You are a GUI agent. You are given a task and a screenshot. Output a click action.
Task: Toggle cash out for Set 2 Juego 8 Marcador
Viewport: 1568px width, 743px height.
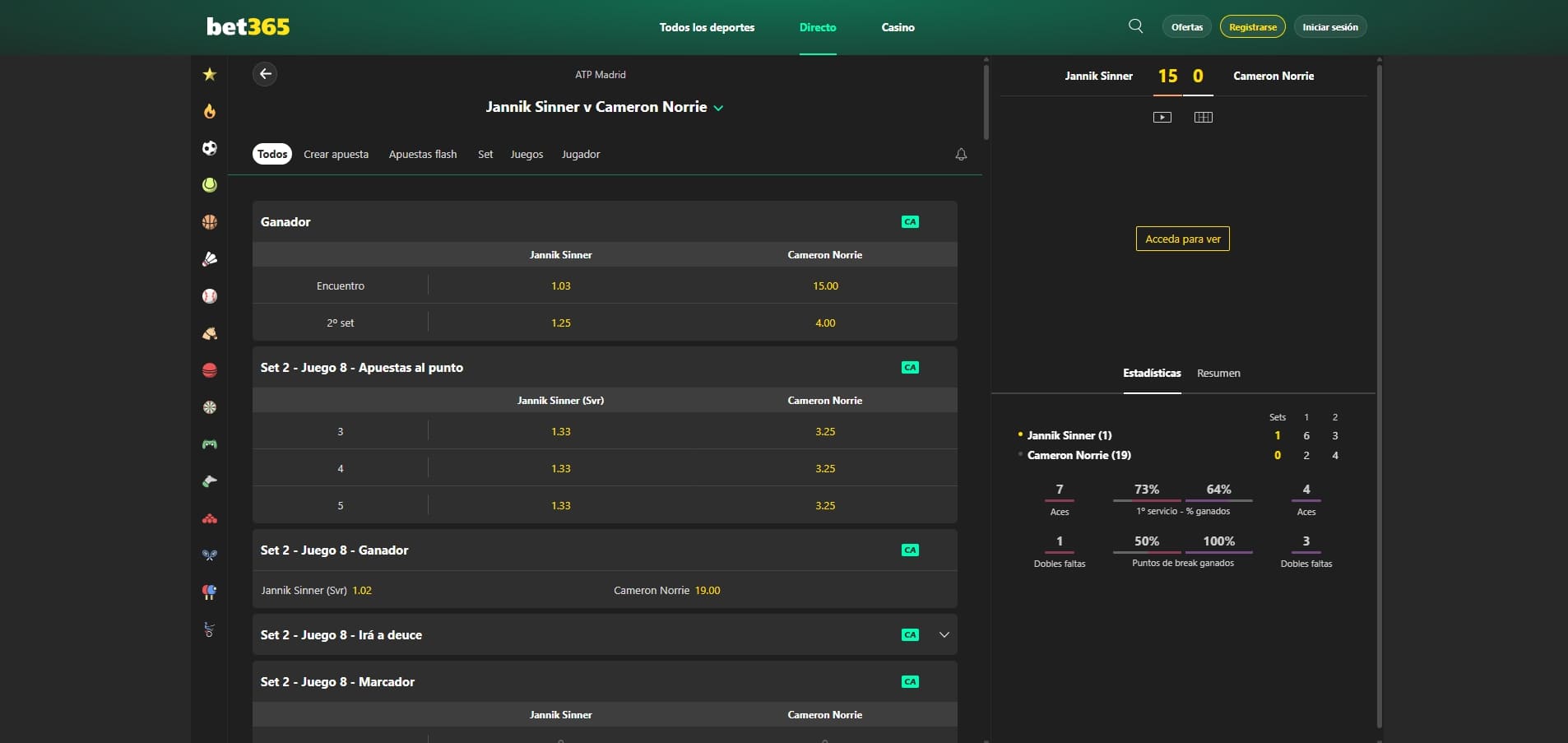(x=910, y=681)
